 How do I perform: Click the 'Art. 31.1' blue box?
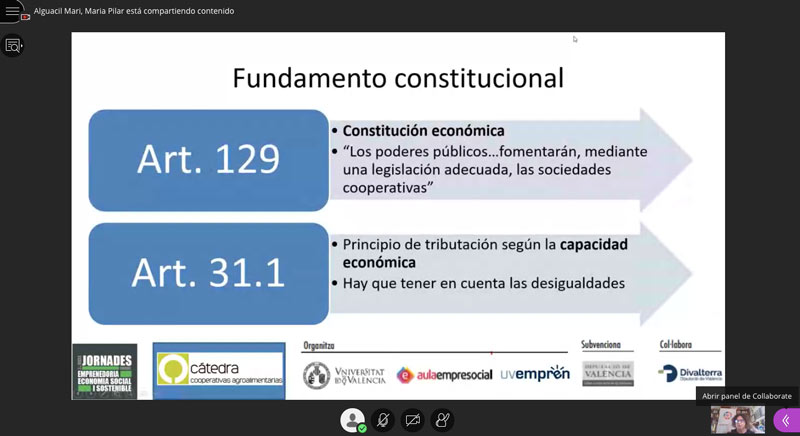point(208,273)
